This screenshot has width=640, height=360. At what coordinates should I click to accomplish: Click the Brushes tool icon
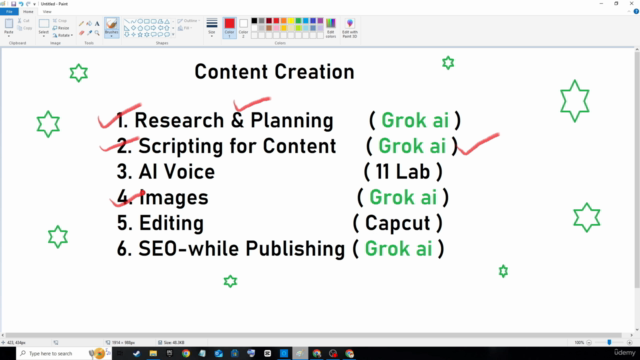(x=111, y=24)
